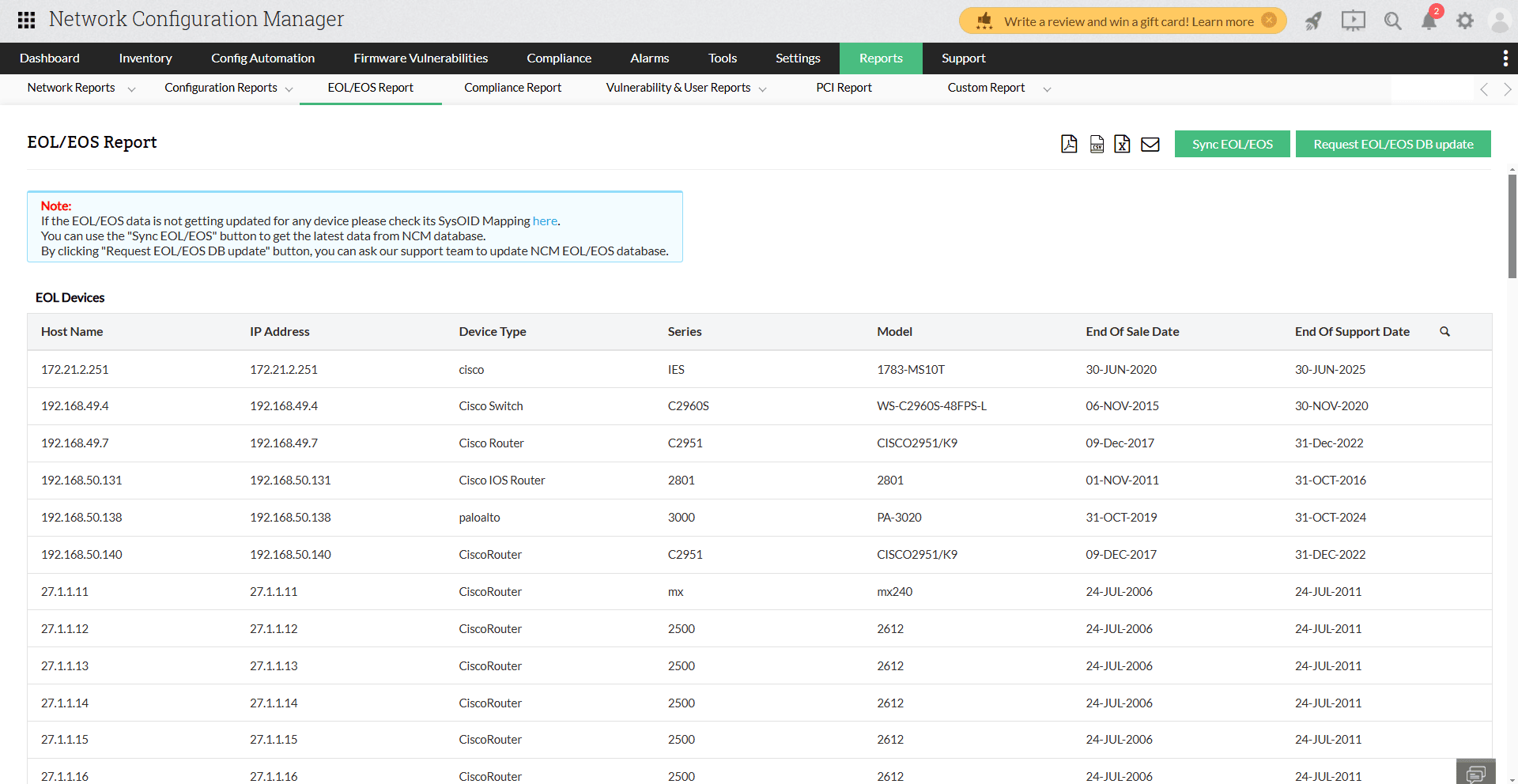The width and height of the screenshot is (1518, 784).
Task: Open the Firmware Vulnerabilities menu
Action: (421, 58)
